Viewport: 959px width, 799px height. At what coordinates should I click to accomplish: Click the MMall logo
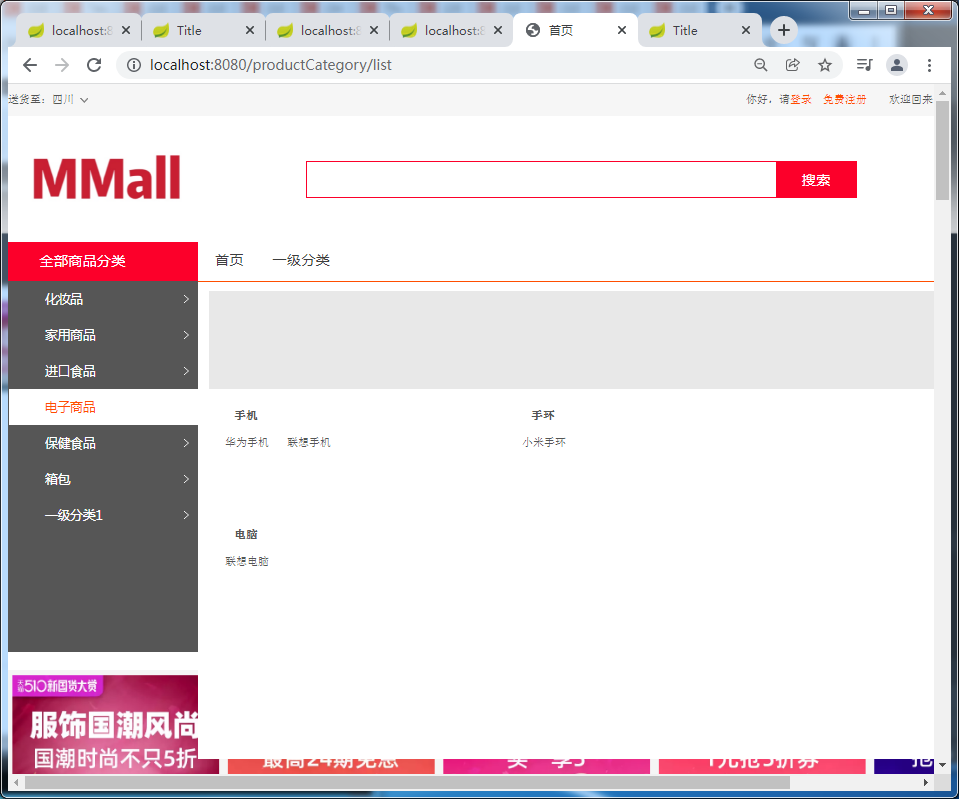(x=107, y=177)
